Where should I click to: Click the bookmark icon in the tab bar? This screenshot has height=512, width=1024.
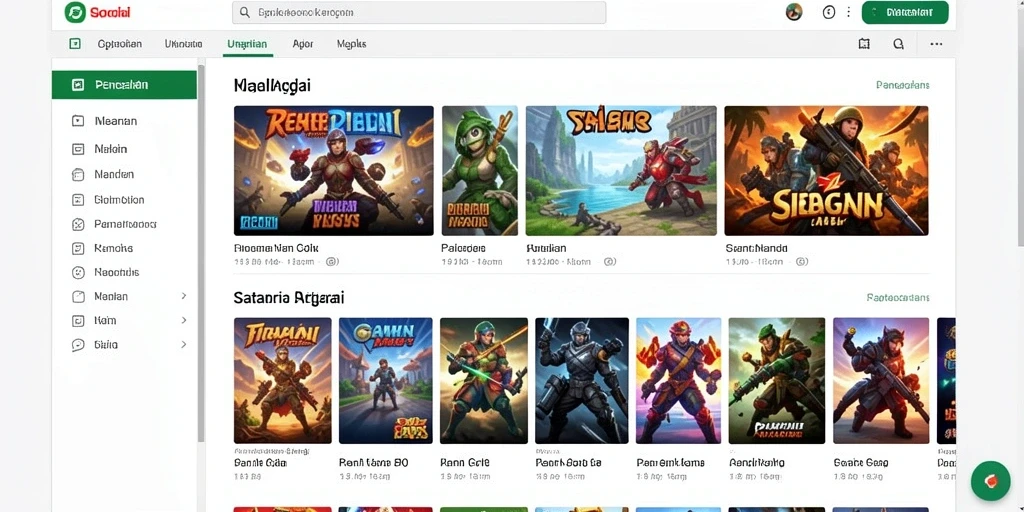[x=864, y=44]
